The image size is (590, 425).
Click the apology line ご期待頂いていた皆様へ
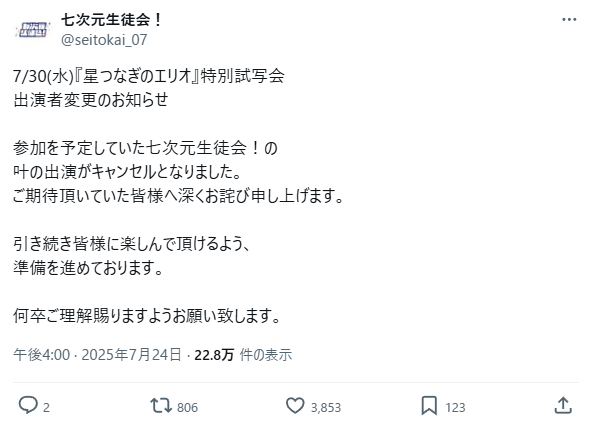(178, 196)
